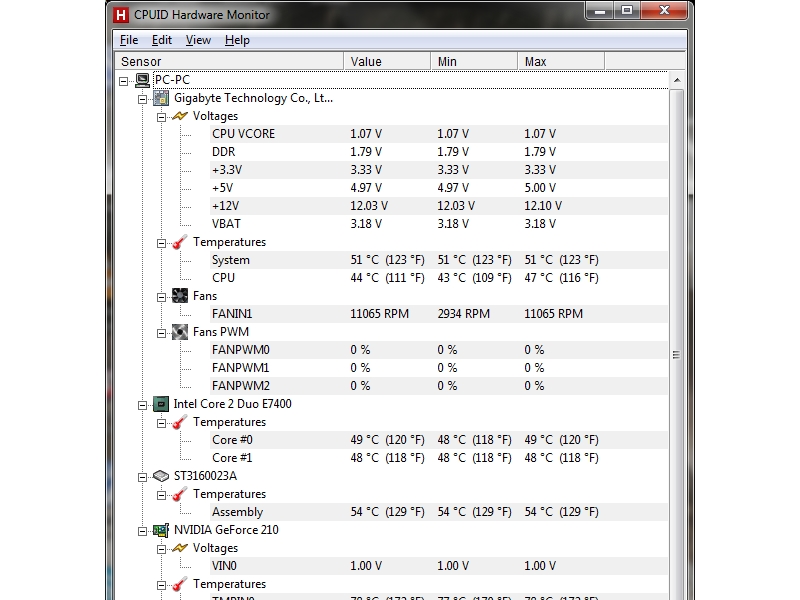Image resolution: width=800 pixels, height=600 pixels.
Task: Collapse the Intel Core 2 Duo E7400 node
Action: 142,405
